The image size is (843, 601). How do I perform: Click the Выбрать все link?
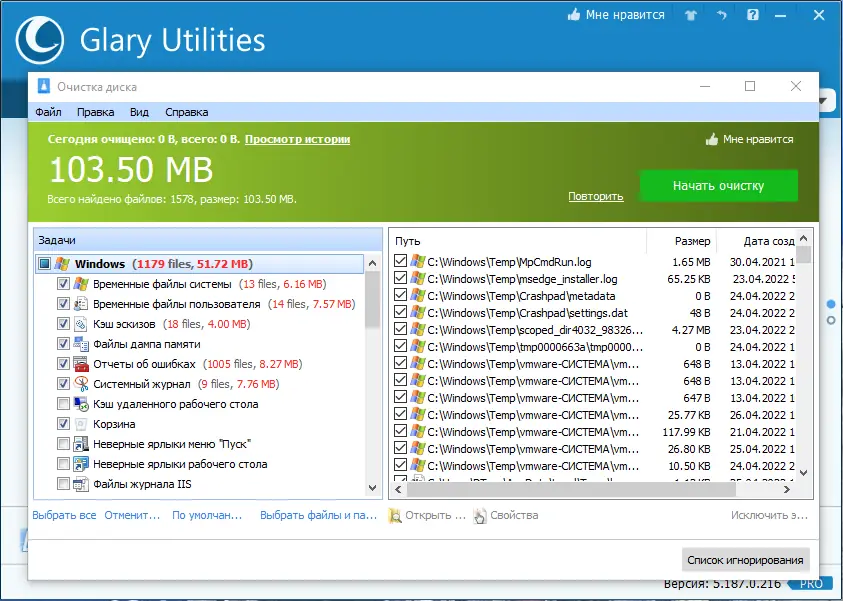click(x=64, y=516)
